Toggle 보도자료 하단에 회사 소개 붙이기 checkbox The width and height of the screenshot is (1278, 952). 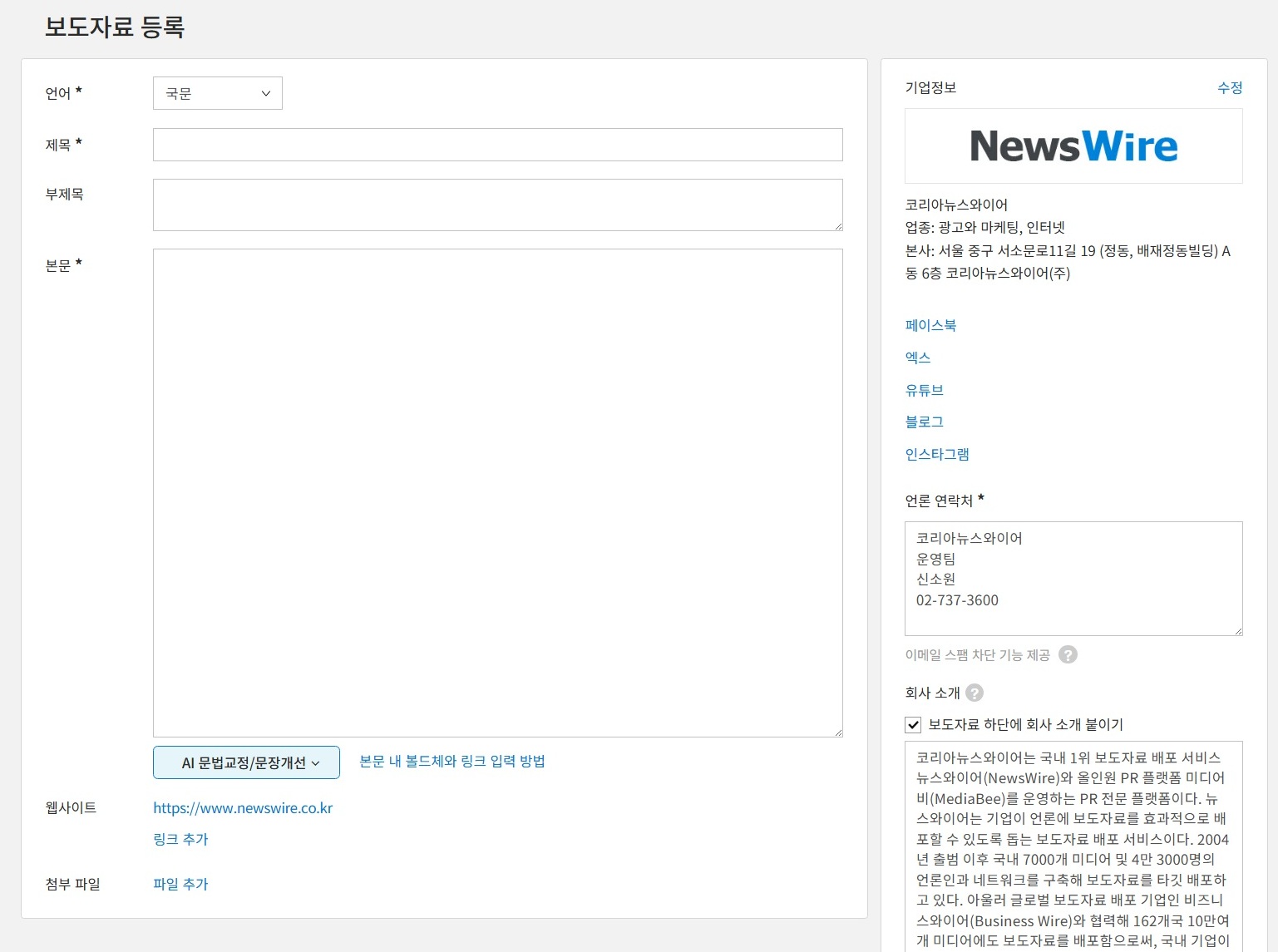pyautogui.click(x=913, y=725)
